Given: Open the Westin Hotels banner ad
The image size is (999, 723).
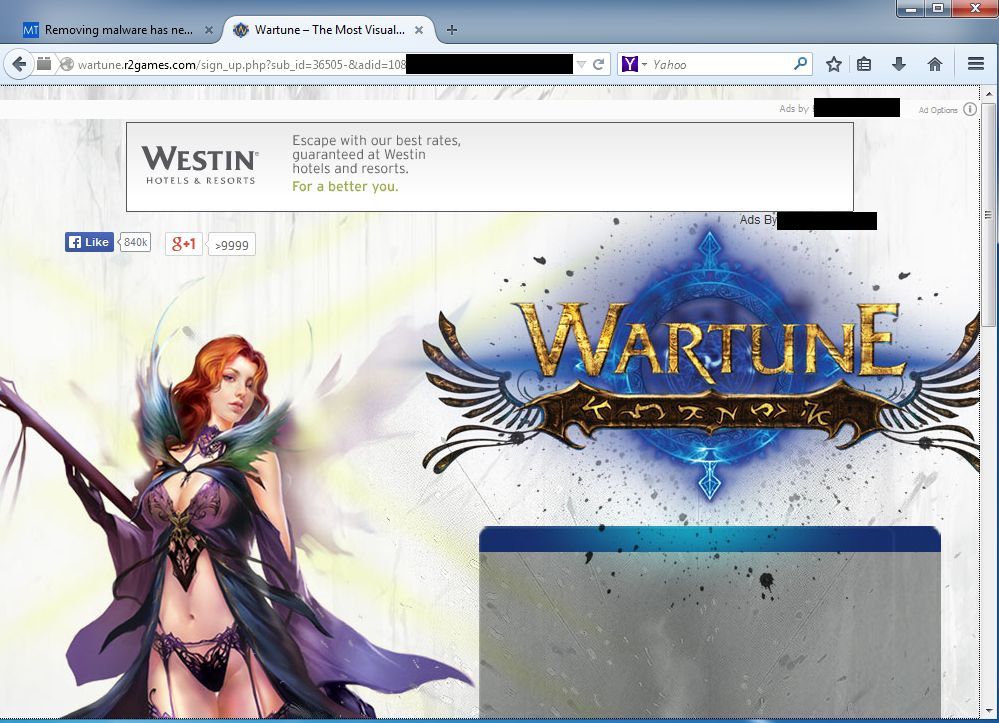Looking at the screenshot, I should point(489,167).
